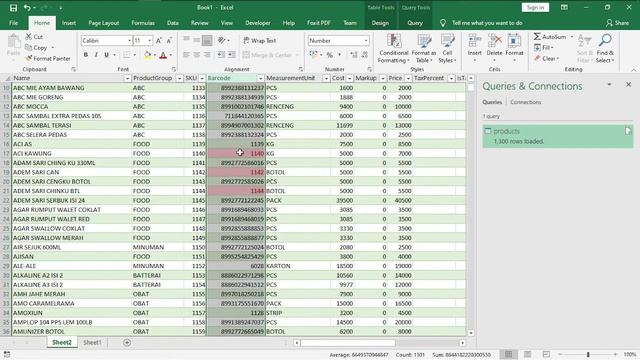Toggle underline formatting
The image size is (640, 360).
pos(106,55)
